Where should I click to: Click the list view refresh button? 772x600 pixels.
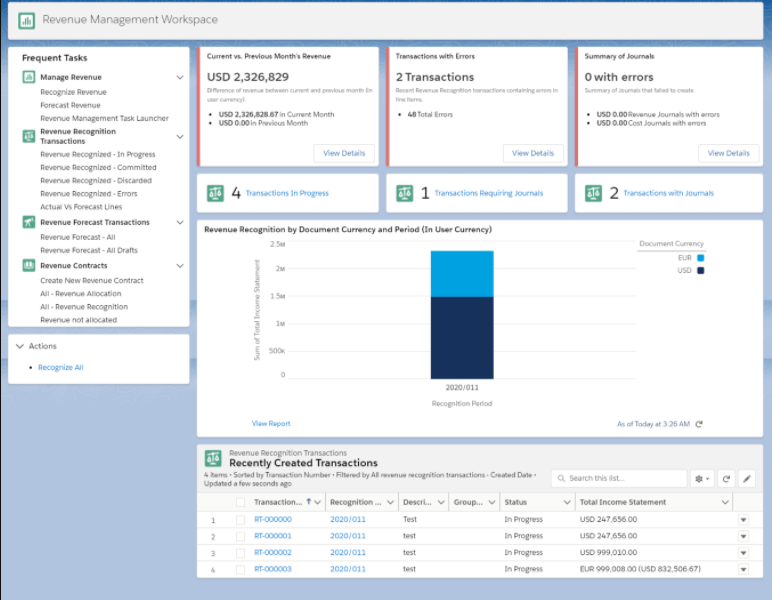(x=727, y=479)
